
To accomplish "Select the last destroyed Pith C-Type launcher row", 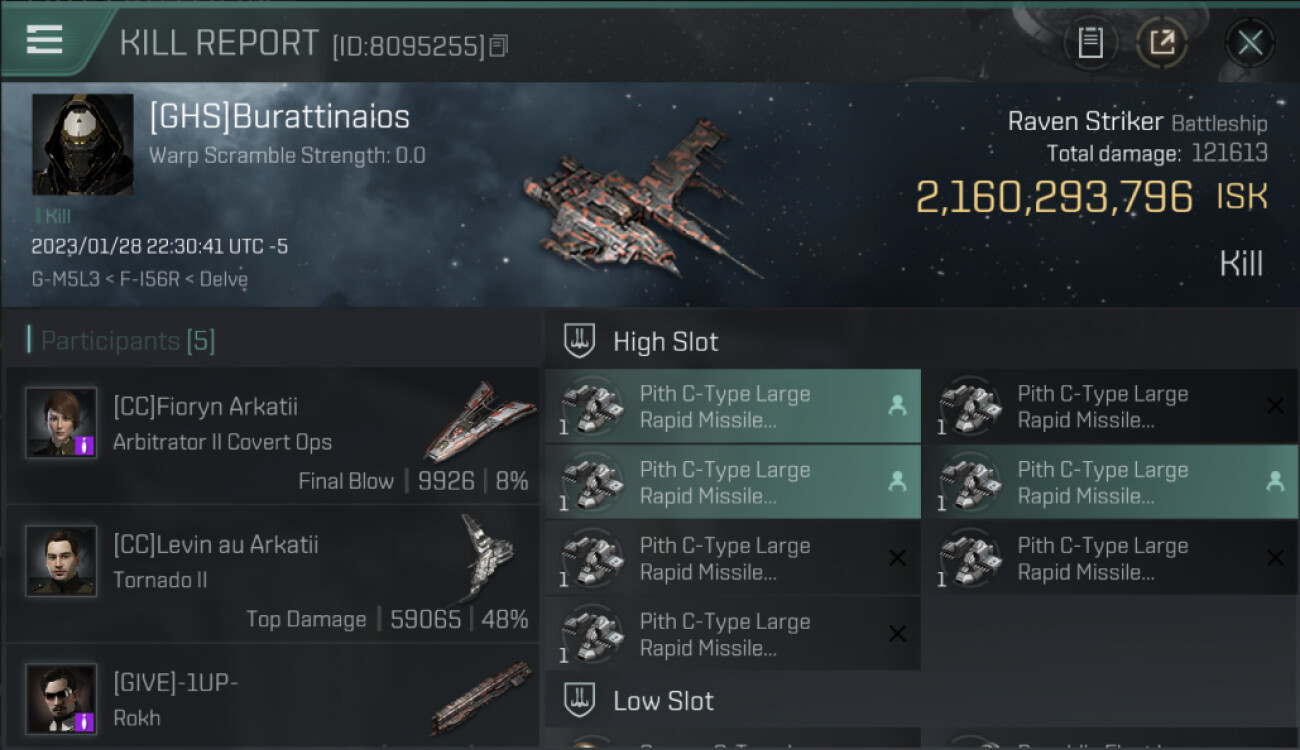I will (x=732, y=635).
